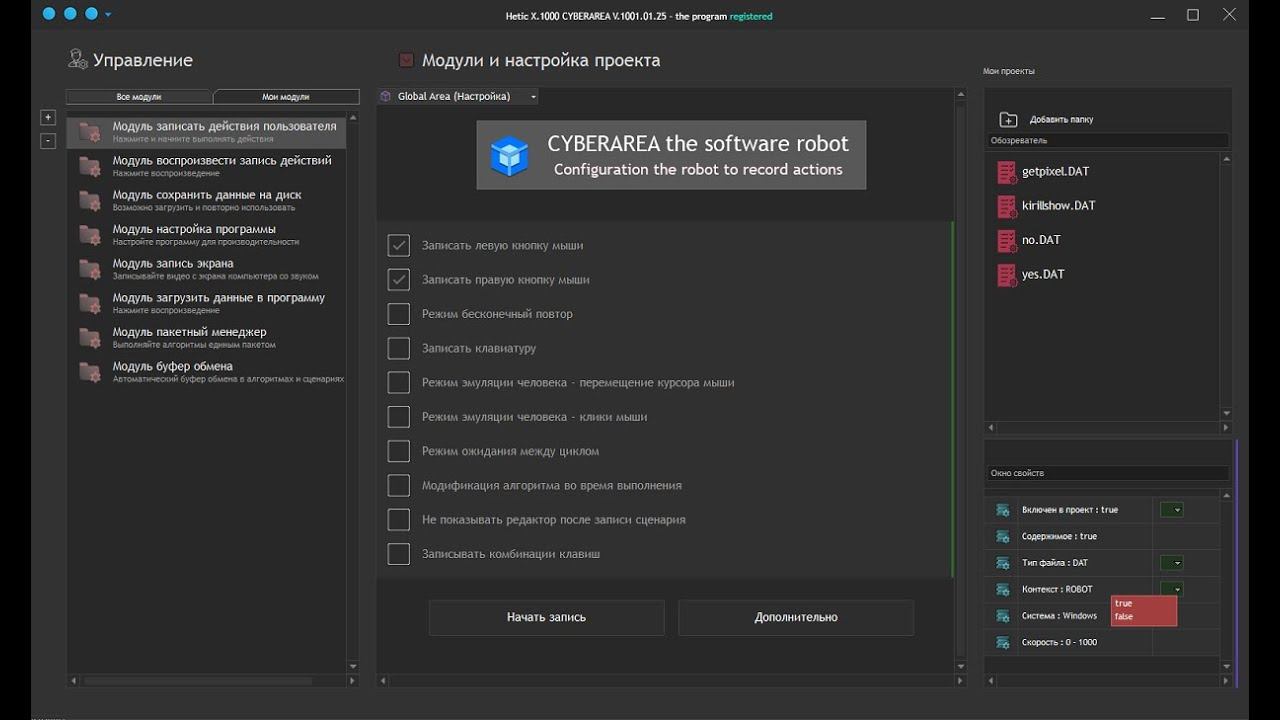Check human emulation 'перемещение курсора мыши'

(399, 382)
